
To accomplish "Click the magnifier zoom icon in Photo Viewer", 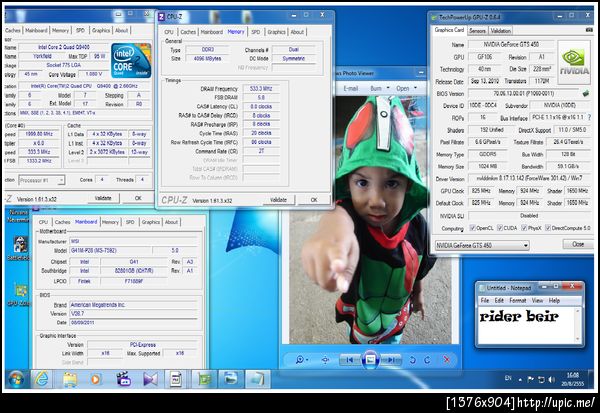I will 300,360.
